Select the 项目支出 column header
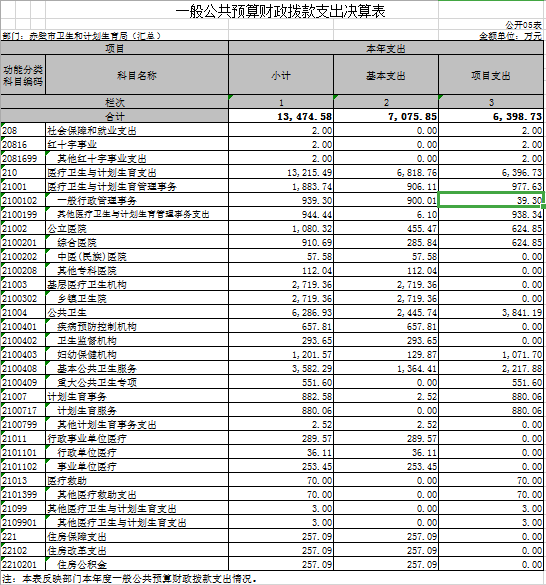 click(x=491, y=76)
